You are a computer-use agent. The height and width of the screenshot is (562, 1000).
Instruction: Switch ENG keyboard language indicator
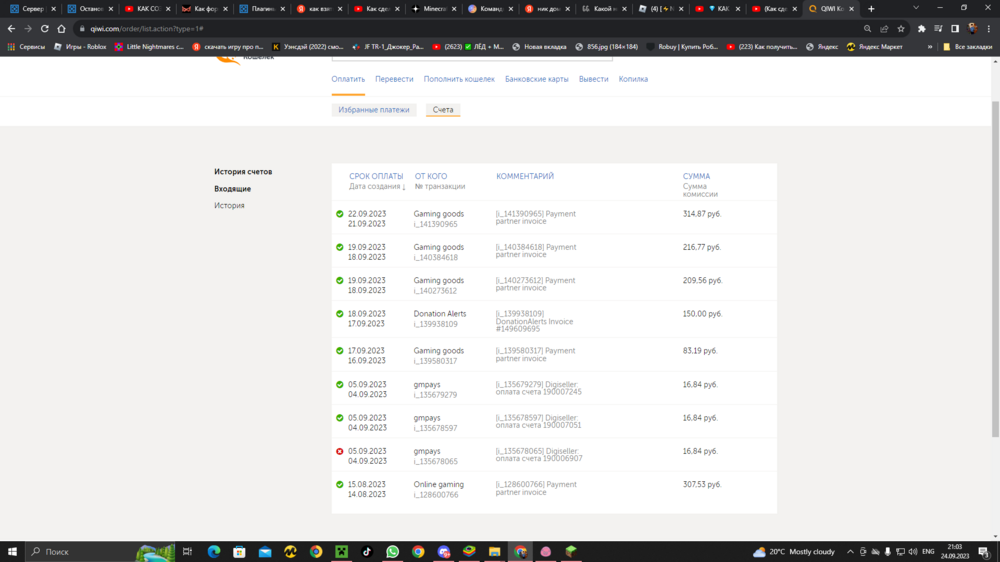pyautogui.click(x=928, y=552)
